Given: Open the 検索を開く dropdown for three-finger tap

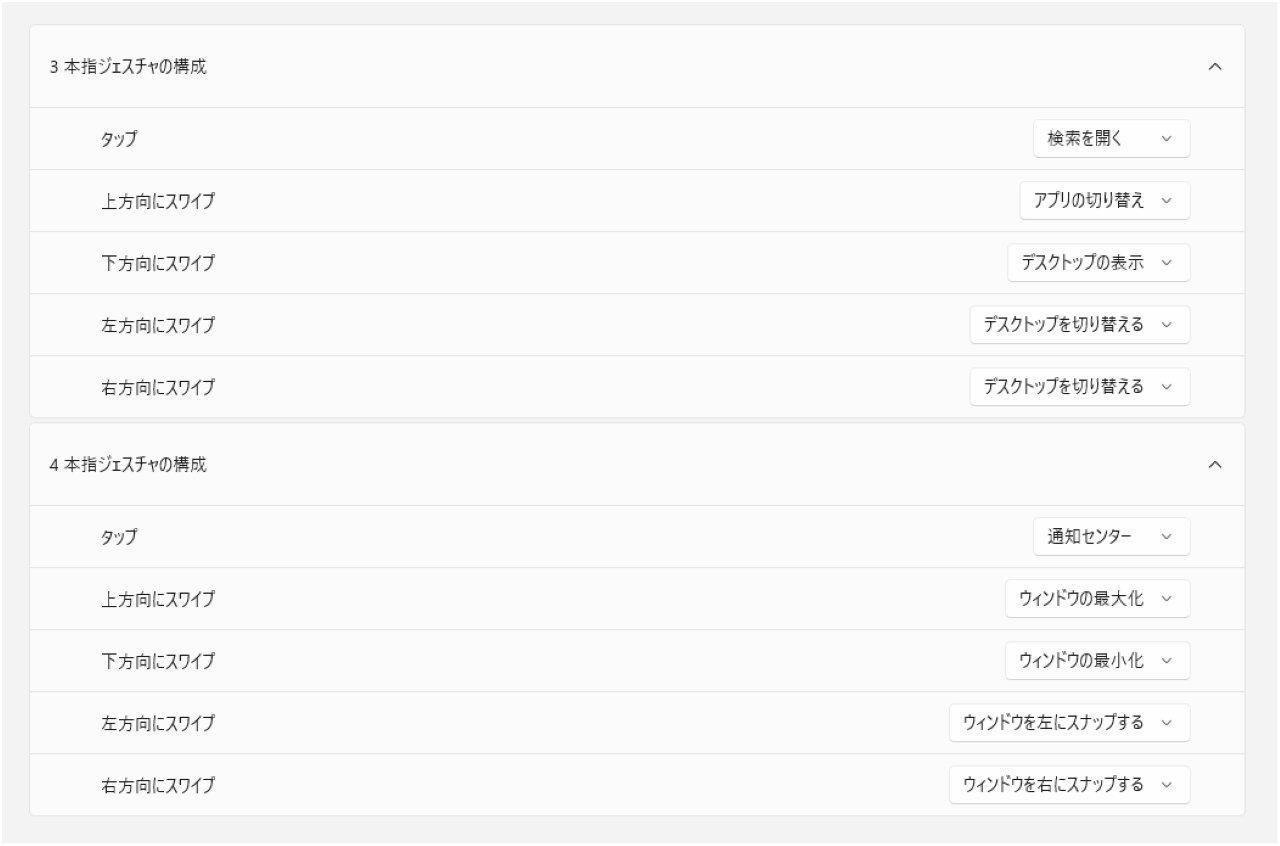Looking at the screenshot, I should (1111, 139).
